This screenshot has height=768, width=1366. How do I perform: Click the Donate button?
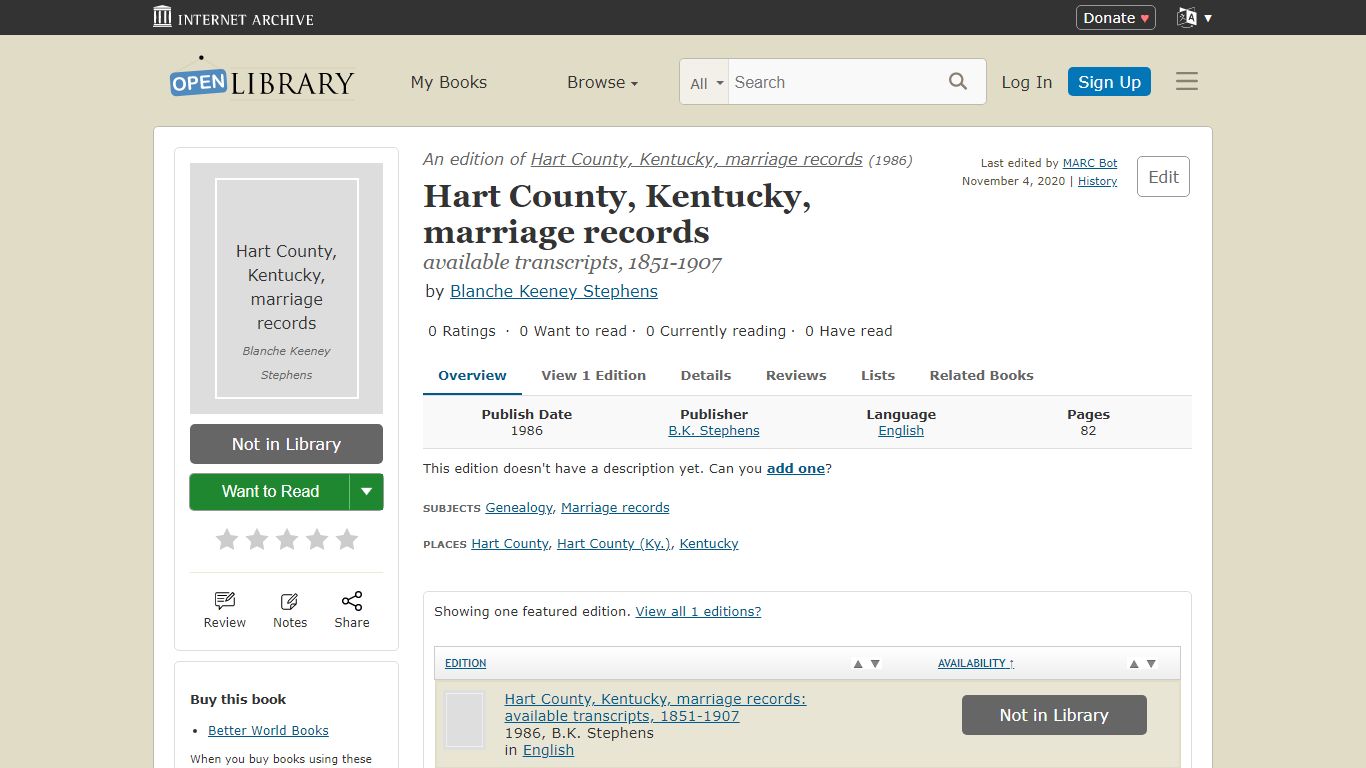(x=1116, y=17)
